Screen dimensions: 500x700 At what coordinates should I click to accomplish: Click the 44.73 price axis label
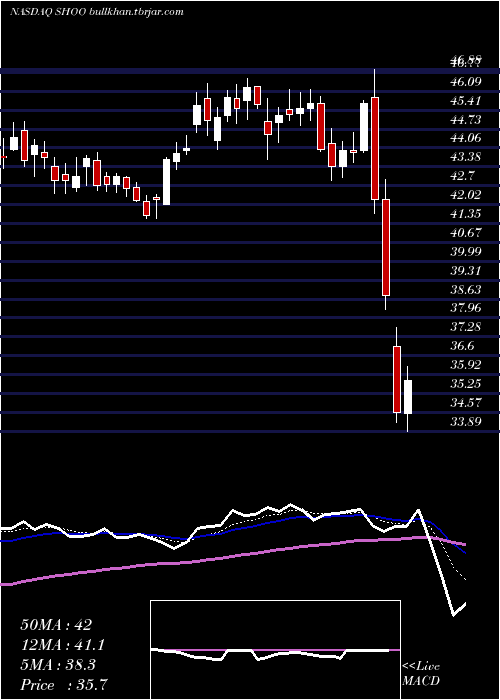coord(466,120)
